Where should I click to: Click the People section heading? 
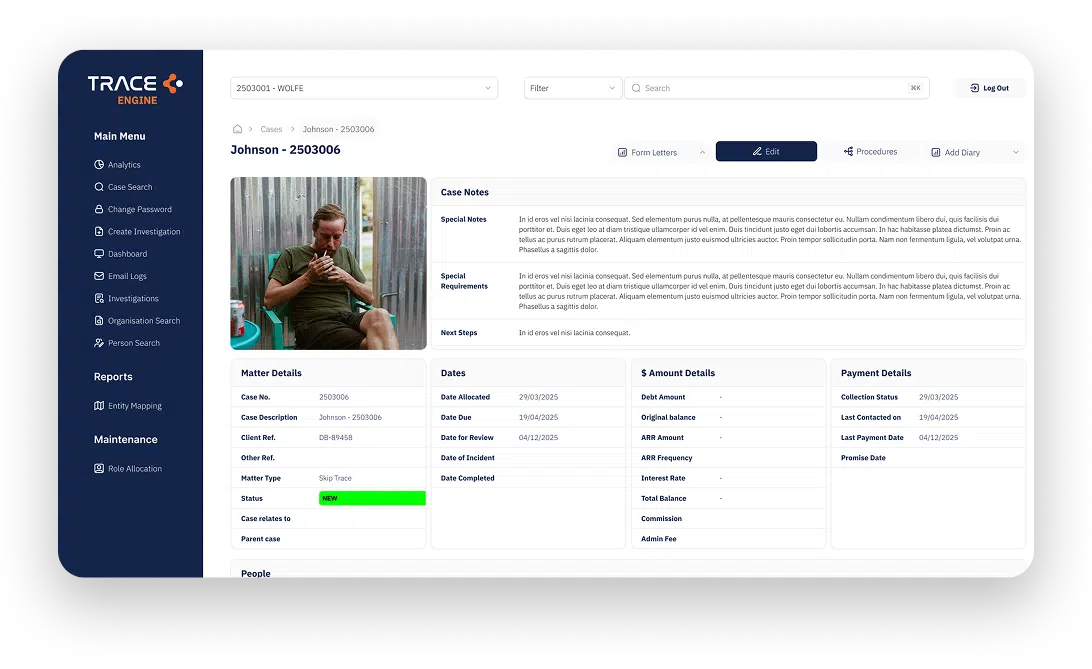256,574
